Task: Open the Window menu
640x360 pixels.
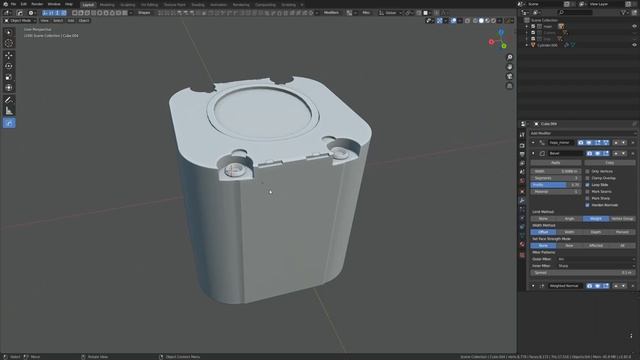Action: click(54, 4)
